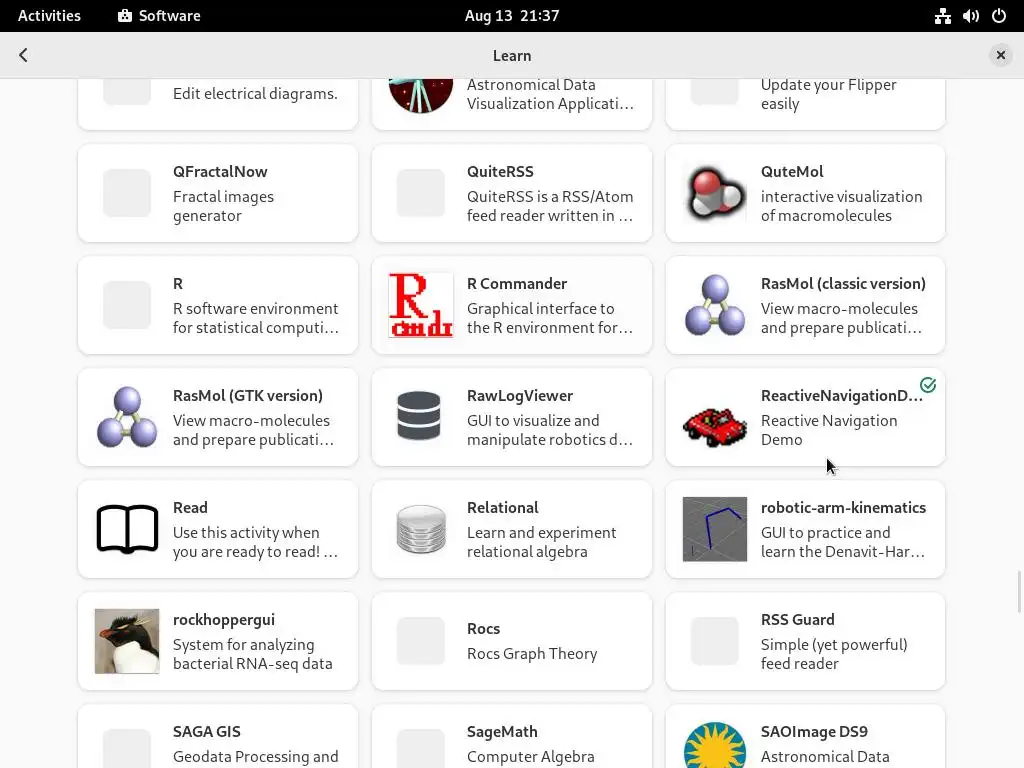Click "Edit electrical diagrams." description
1024x768 pixels.
tap(255, 94)
